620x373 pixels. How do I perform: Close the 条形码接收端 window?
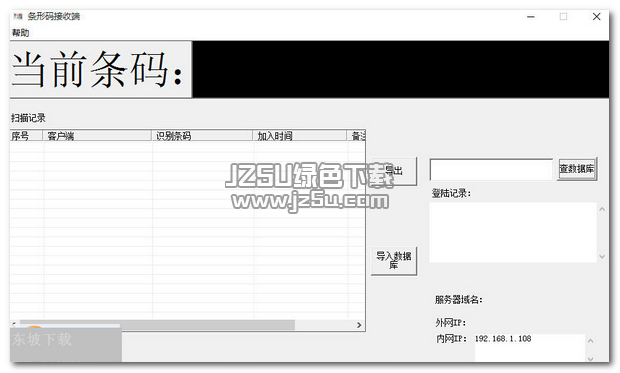click(597, 17)
